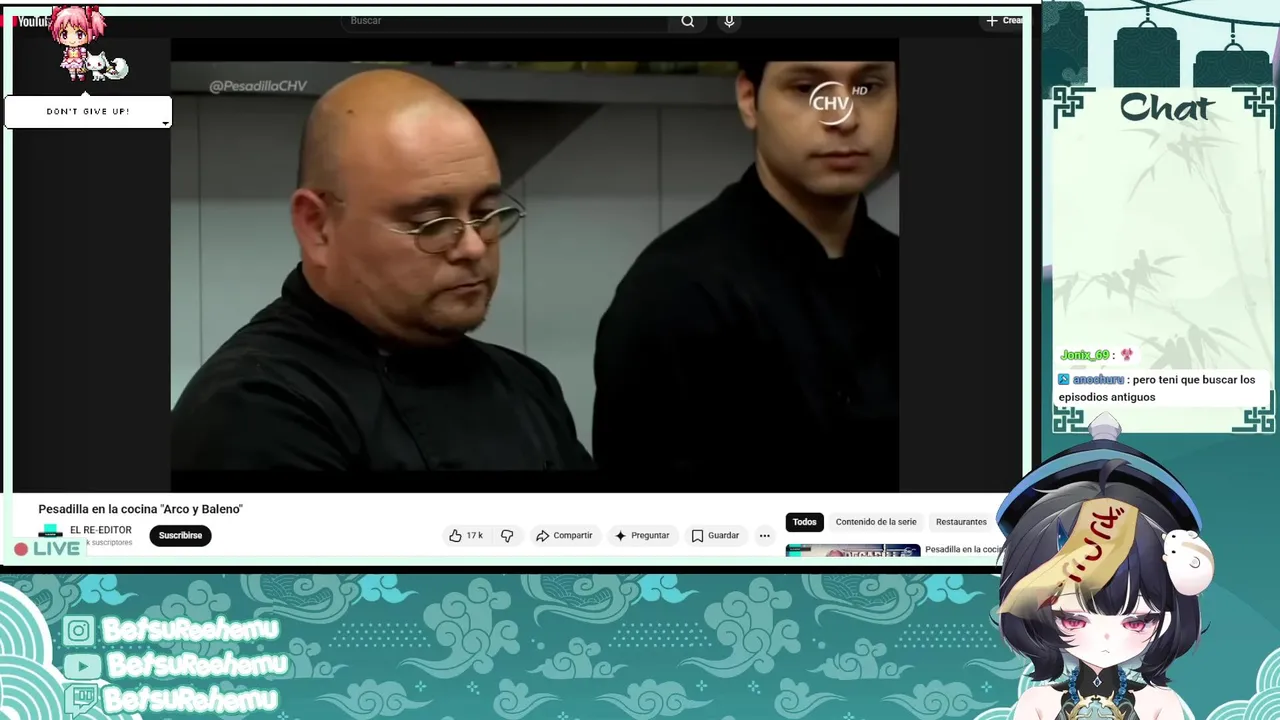Image resolution: width=1280 pixels, height=720 pixels.
Task: Click the LIVE indicator badge
Action: tap(47, 549)
